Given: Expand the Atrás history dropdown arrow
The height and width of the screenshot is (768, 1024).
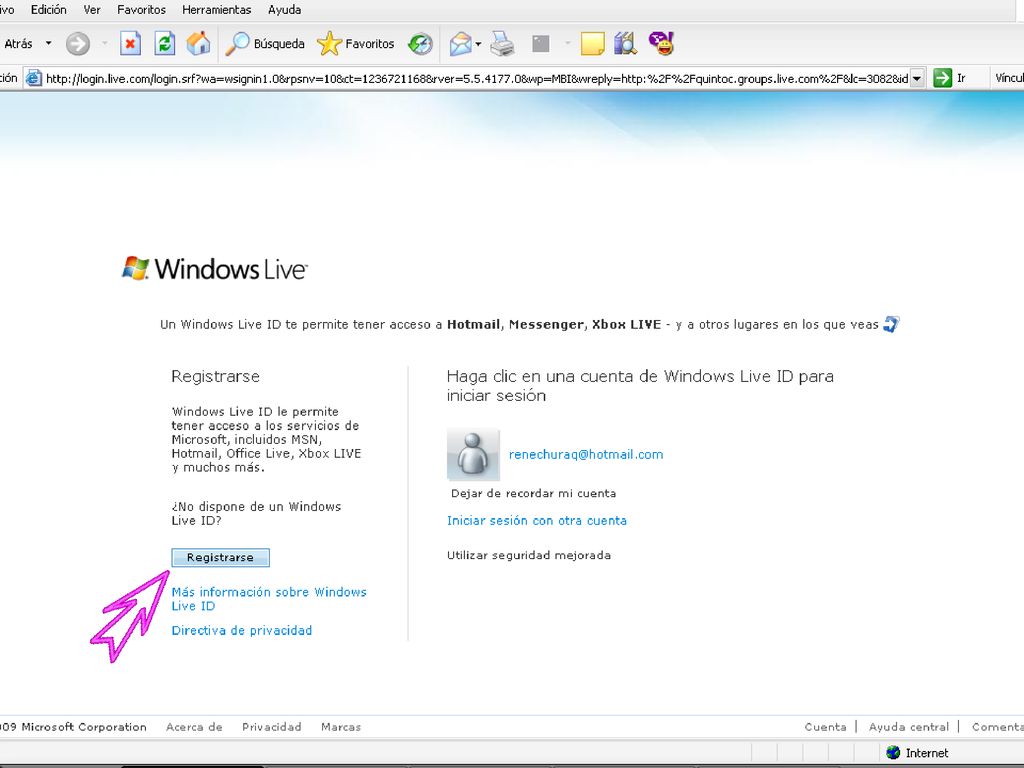Looking at the screenshot, I should click(x=48, y=44).
